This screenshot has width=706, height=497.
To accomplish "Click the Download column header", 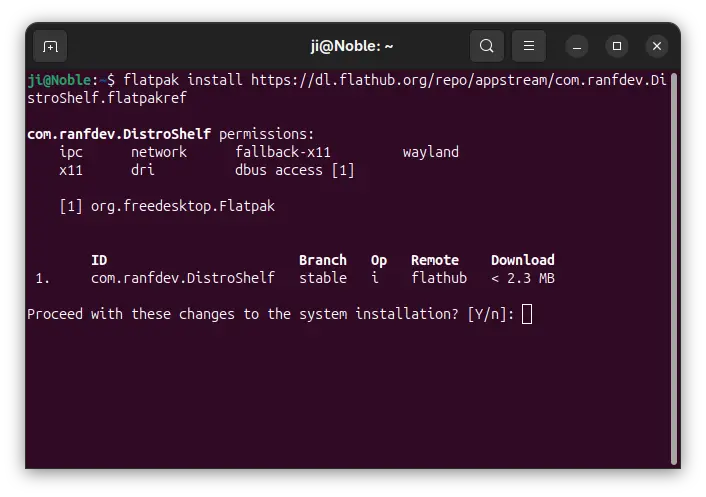I will 523,260.
